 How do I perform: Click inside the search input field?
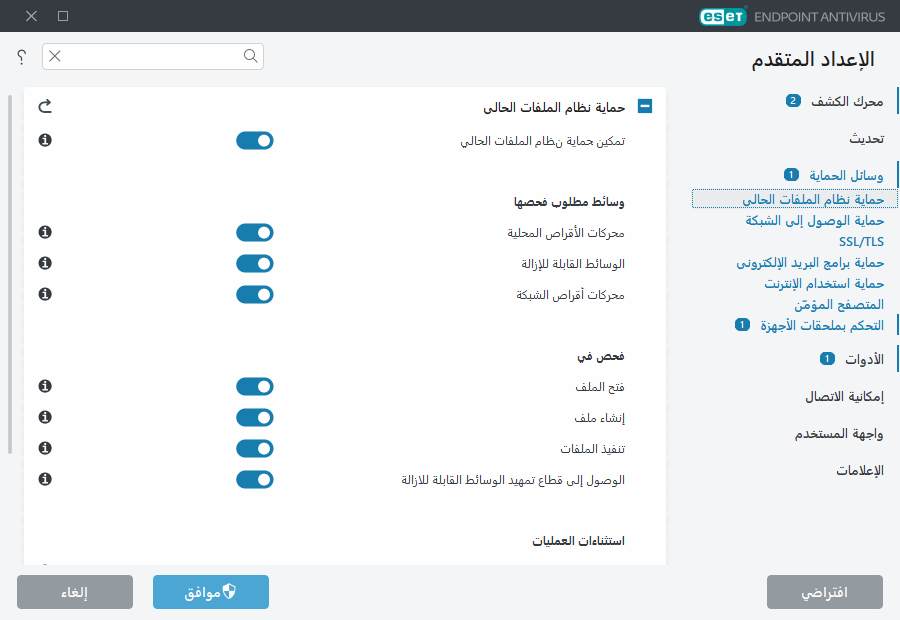(x=150, y=57)
